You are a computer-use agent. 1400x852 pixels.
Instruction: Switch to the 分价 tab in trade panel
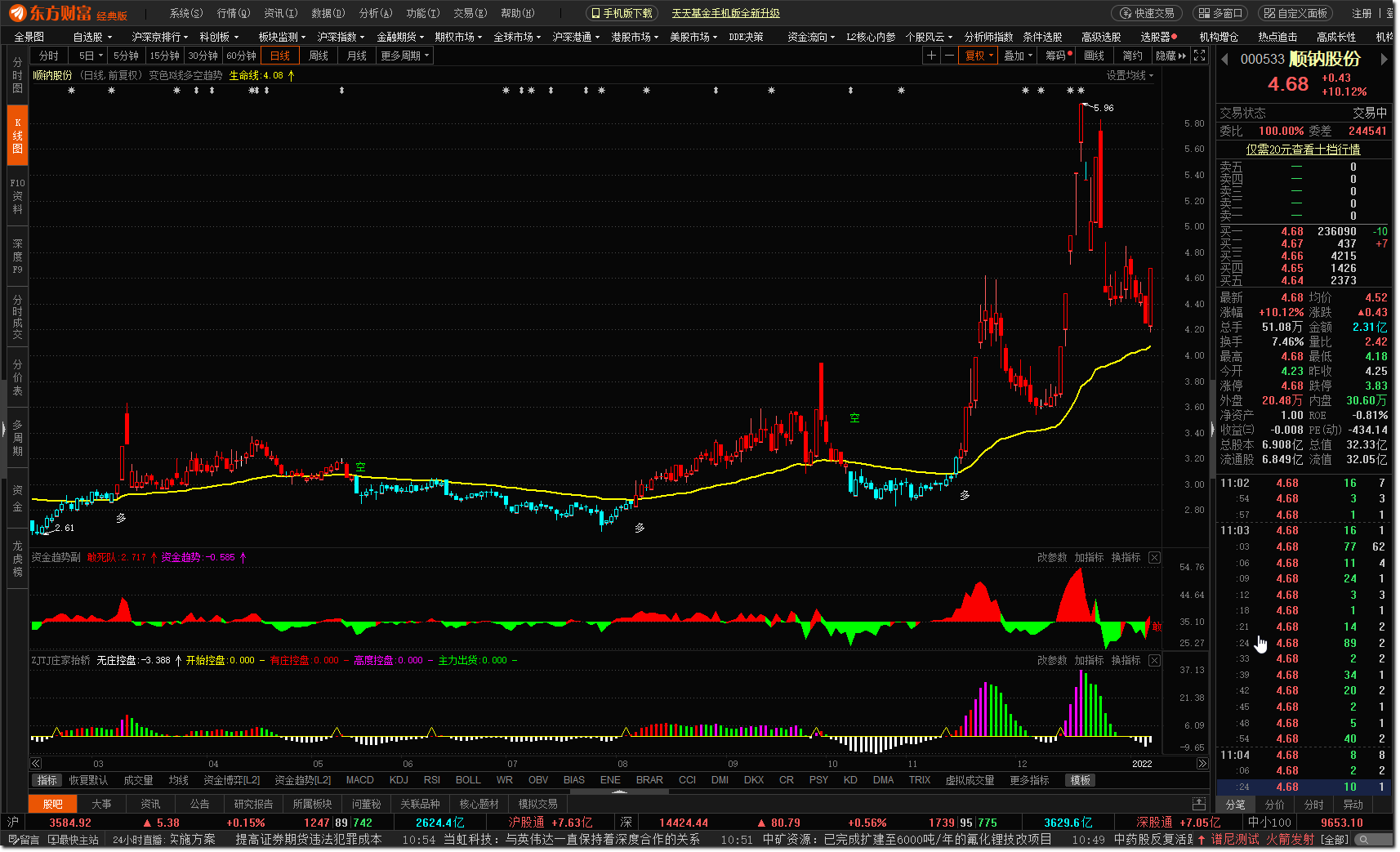click(1274, 805)
